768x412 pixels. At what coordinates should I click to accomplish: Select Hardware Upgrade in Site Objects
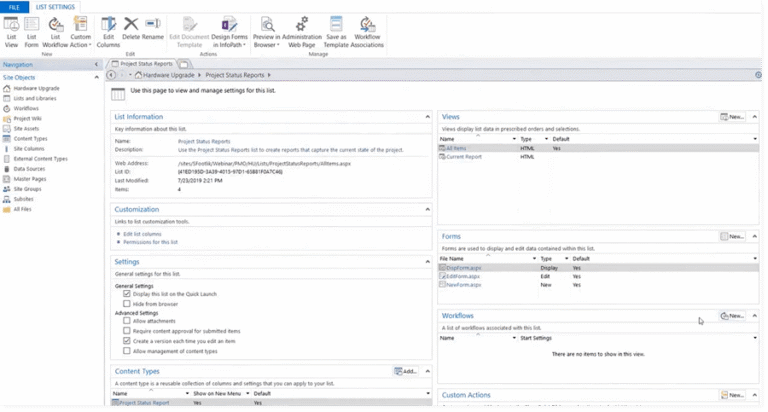point(36,88)
